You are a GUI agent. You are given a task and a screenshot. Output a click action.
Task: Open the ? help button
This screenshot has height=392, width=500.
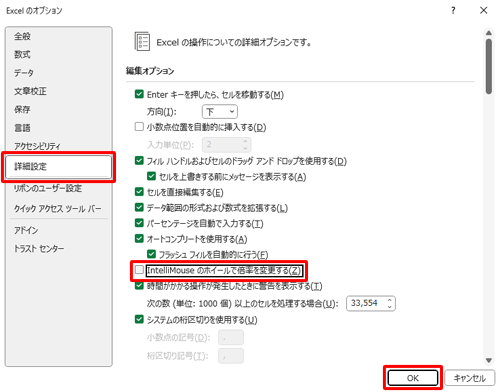coord(453,11)
